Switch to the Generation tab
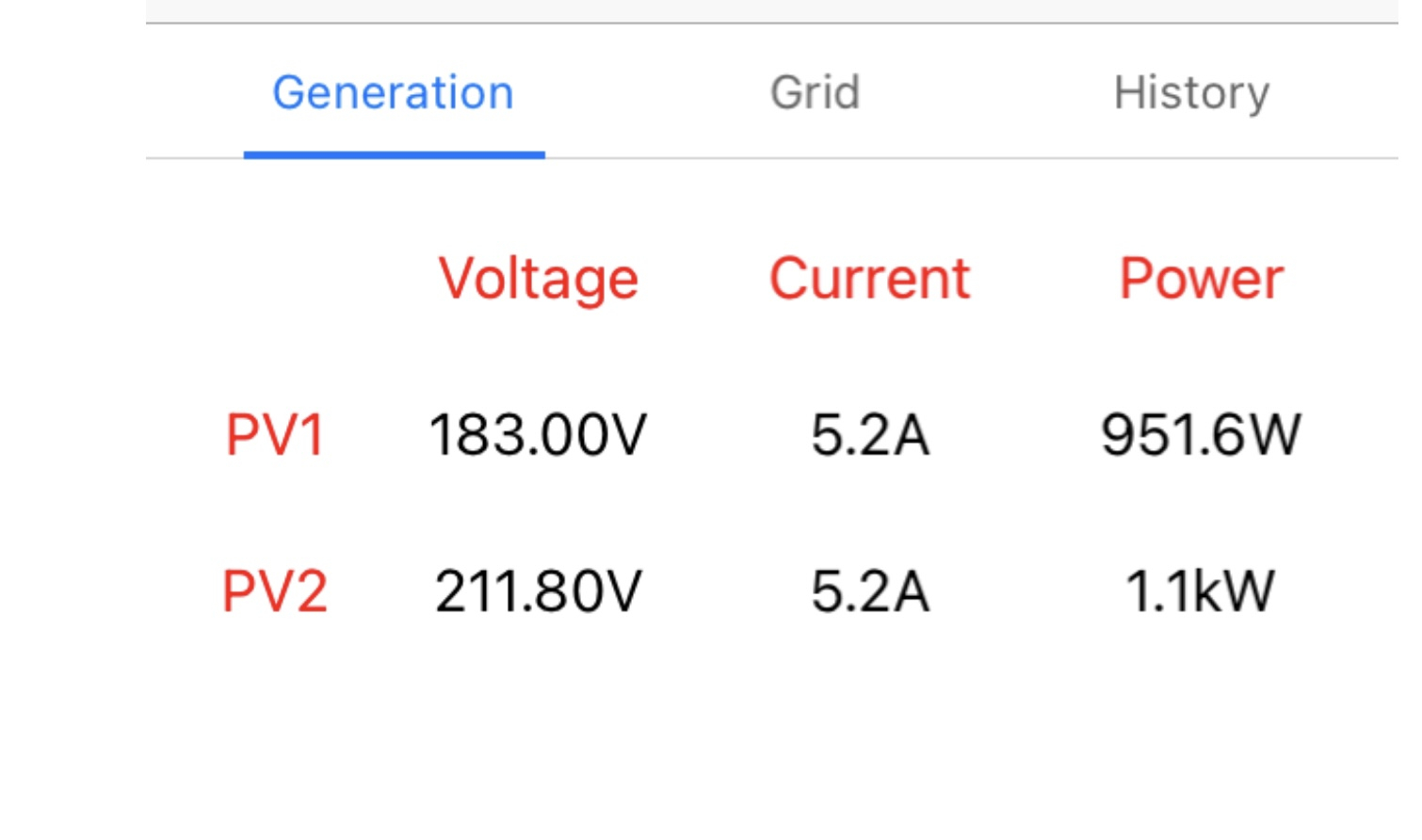1422x840 pixels. coord(393,92)
